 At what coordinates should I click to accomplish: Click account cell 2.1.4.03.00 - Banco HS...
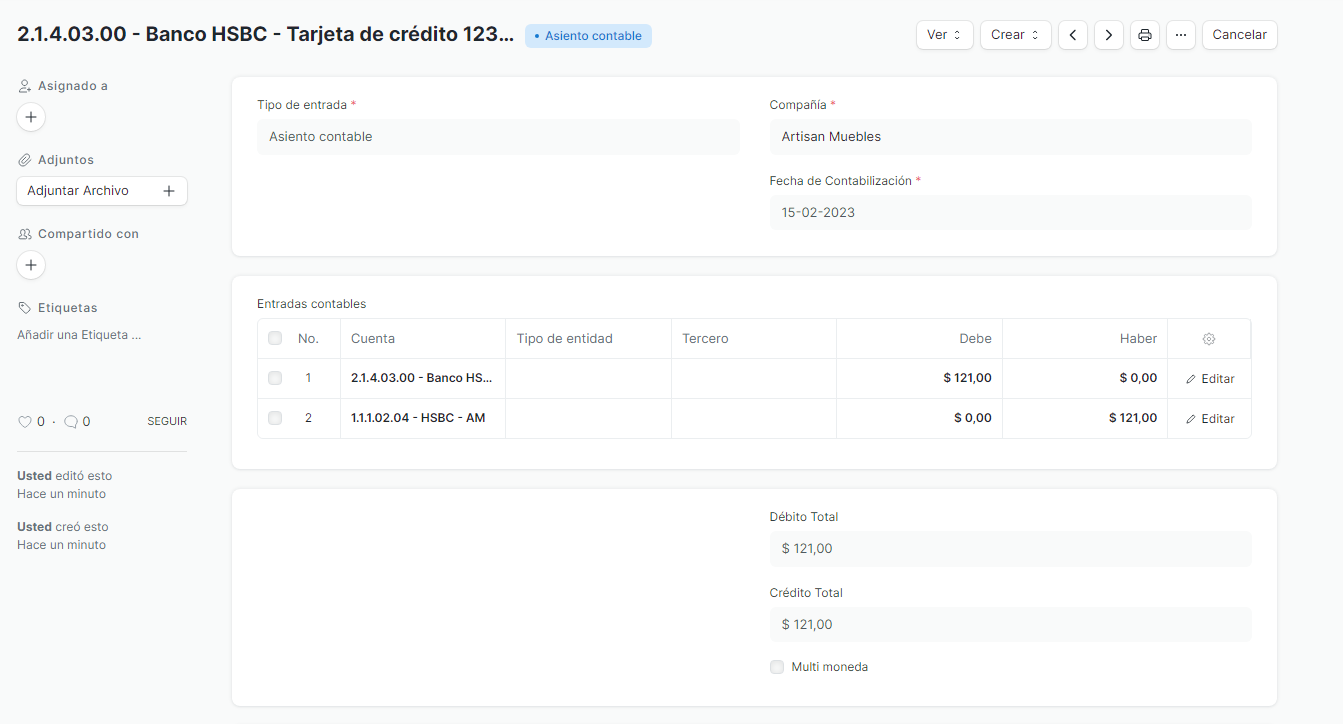423,378
